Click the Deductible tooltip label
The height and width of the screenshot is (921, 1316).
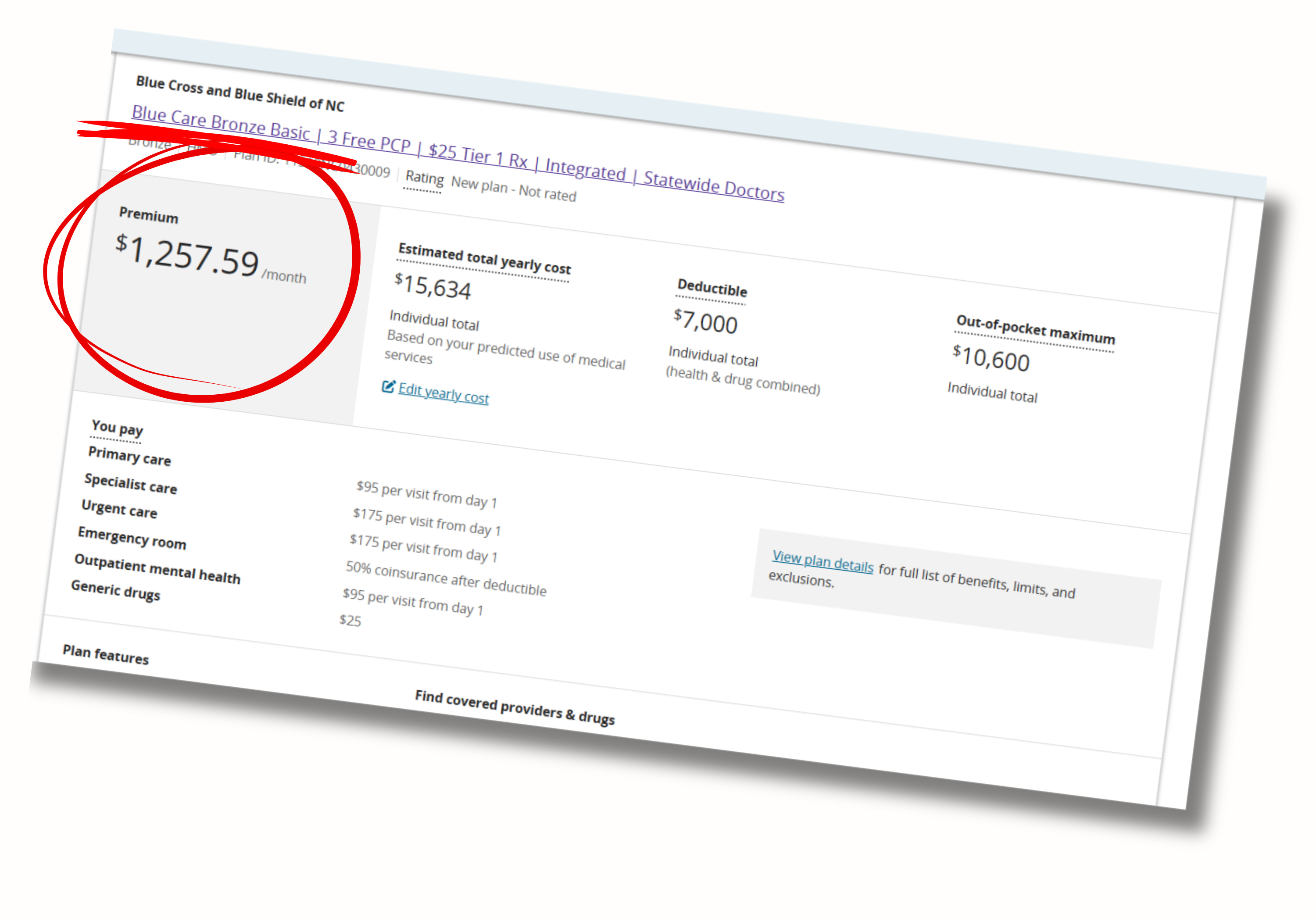coord(712,288)
